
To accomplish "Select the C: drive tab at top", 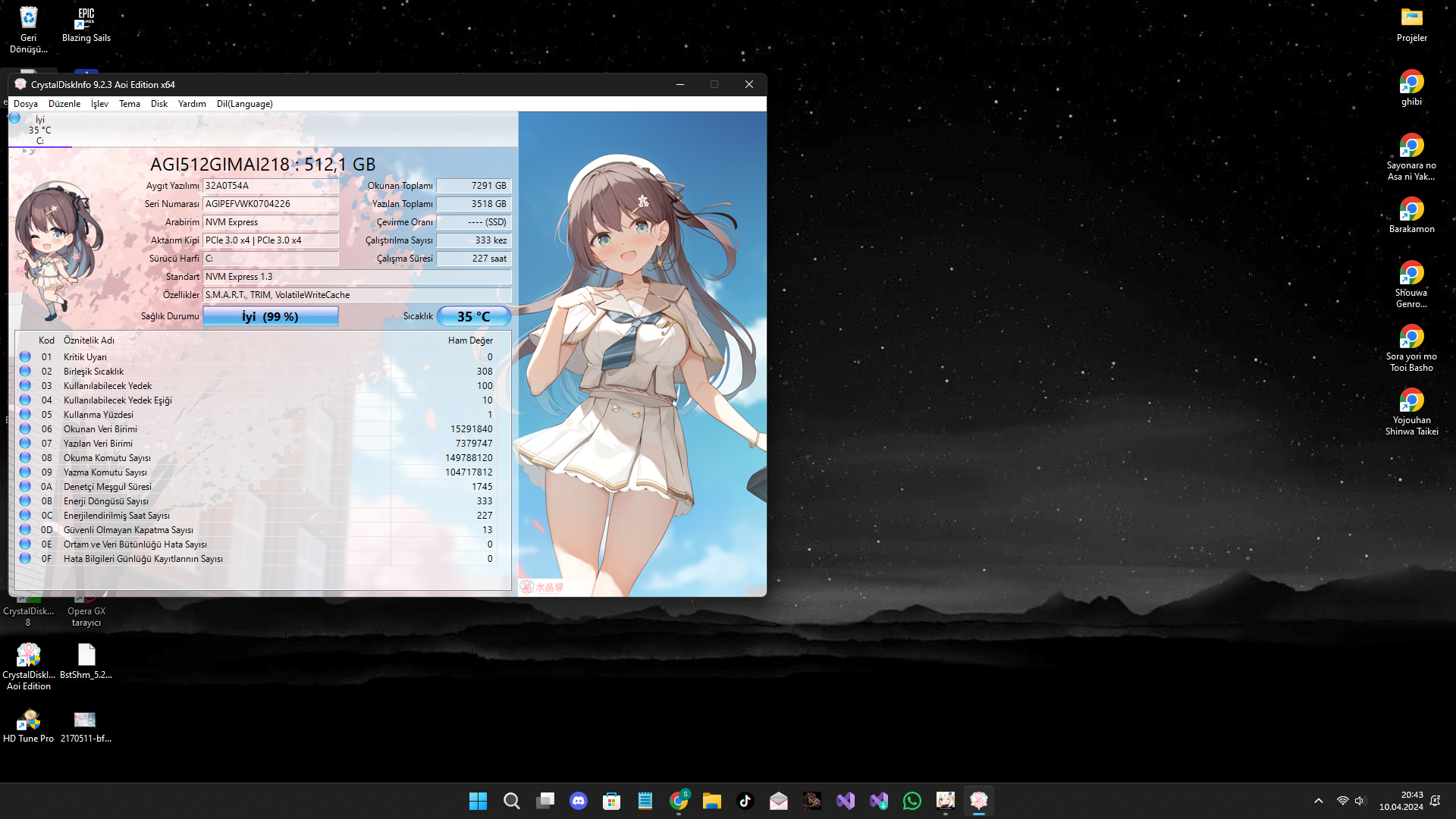I will [39, 130].
